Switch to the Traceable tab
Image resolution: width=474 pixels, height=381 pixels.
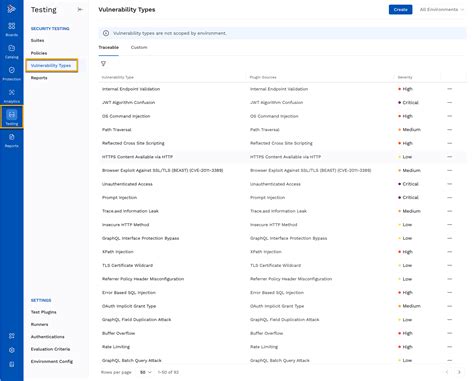pyautogui.click(x=109, y=47)
